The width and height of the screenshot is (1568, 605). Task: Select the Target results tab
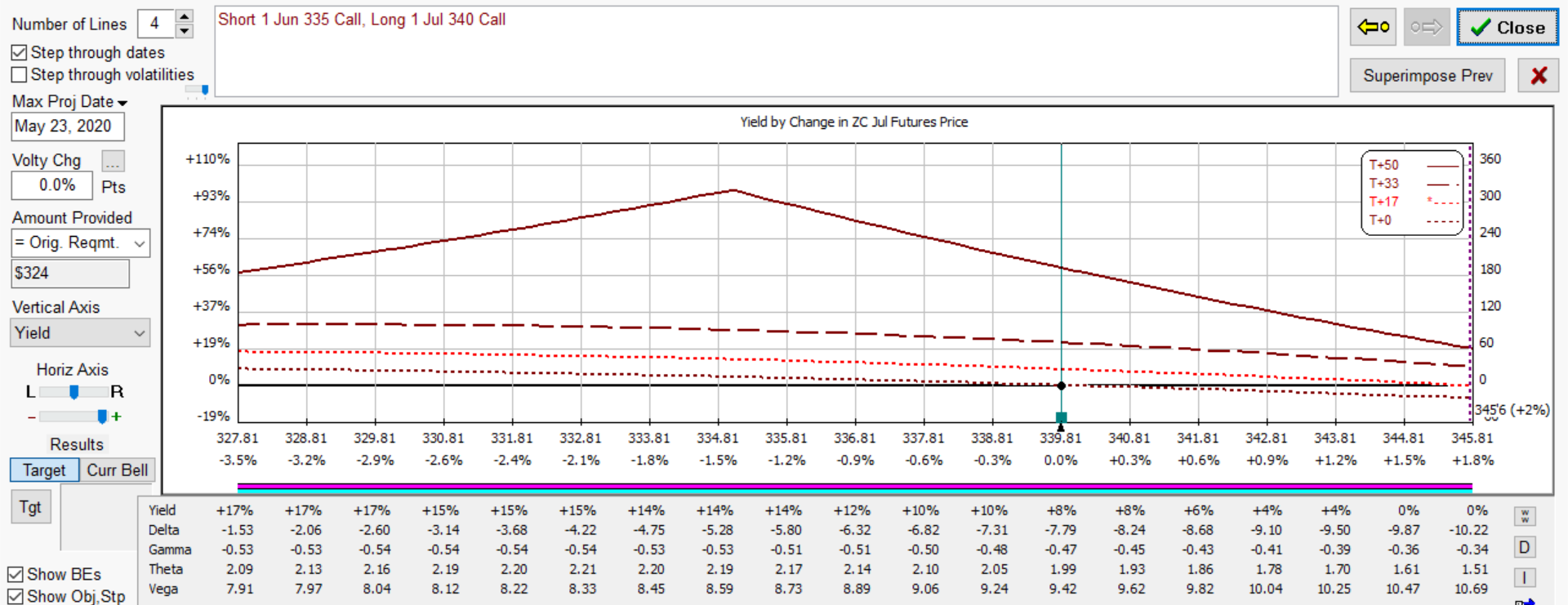pyautogui.click(x=44, y=470)
